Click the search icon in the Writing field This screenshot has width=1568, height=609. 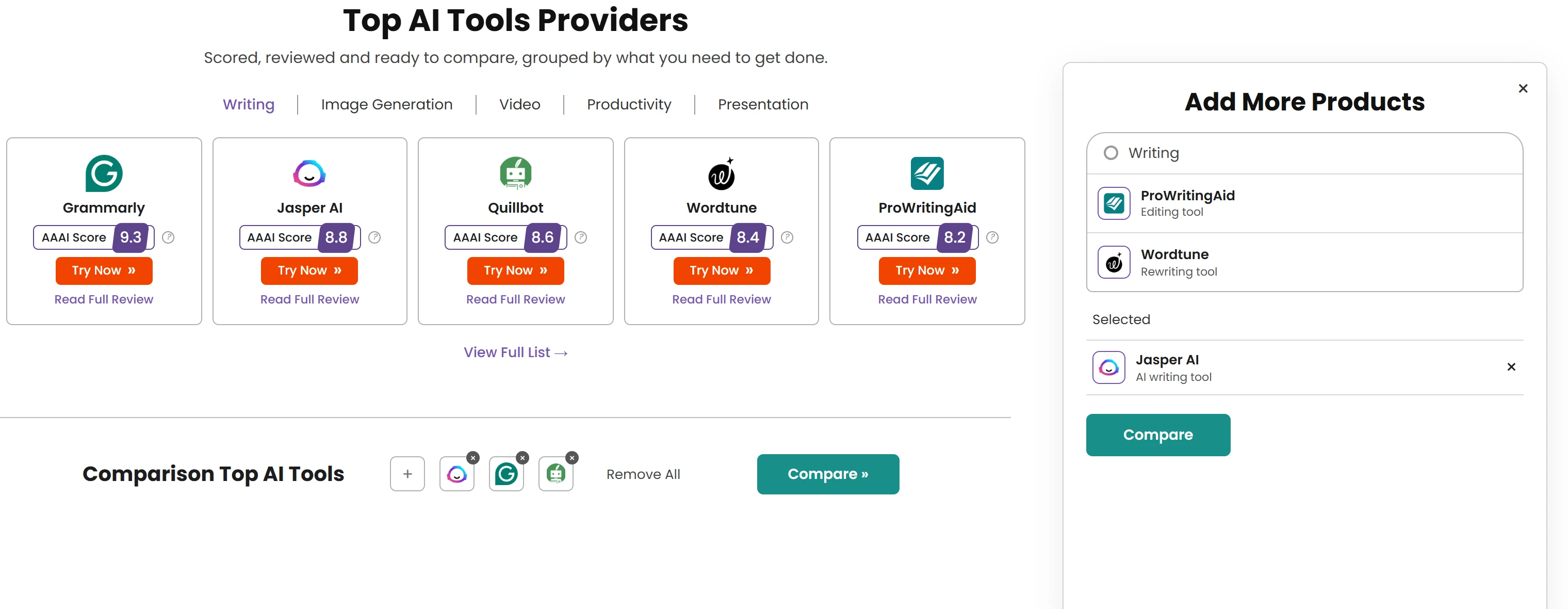click(1111, 153)
